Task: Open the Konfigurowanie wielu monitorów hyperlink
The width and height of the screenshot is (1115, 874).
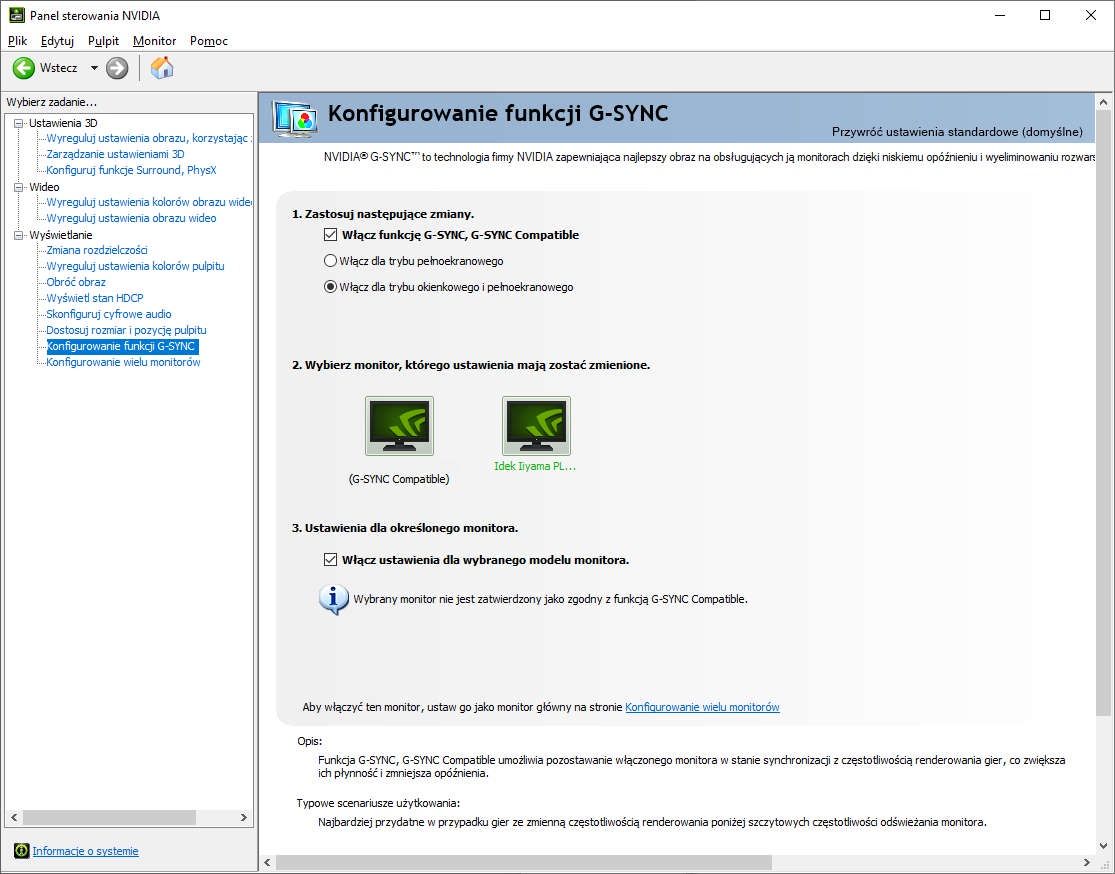Action: 703,707
